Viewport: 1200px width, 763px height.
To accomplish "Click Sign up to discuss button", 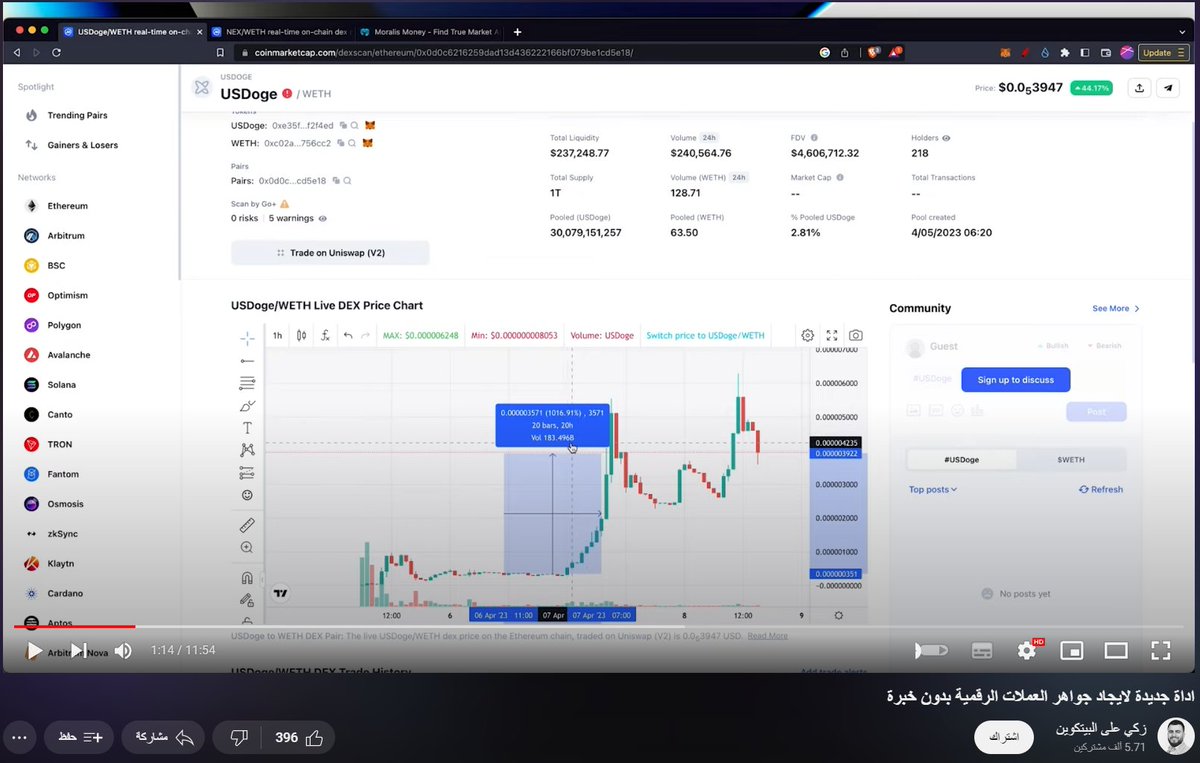I will pos(1015,380).
